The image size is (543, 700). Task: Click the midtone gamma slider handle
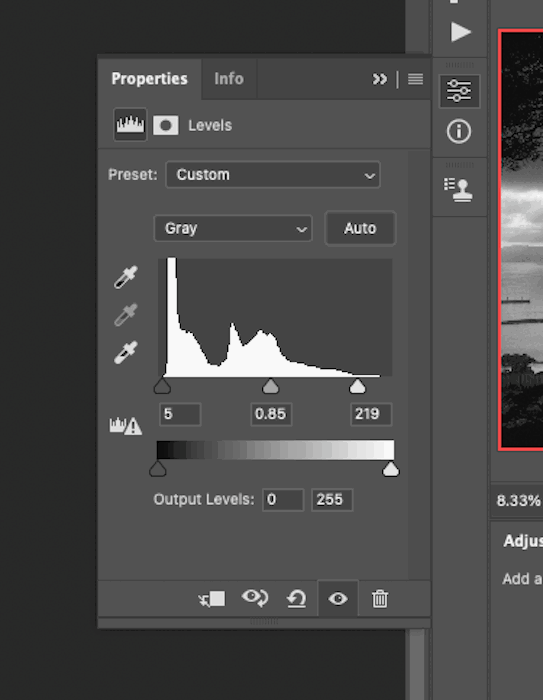pyautogui.click(x=271, y=386)
